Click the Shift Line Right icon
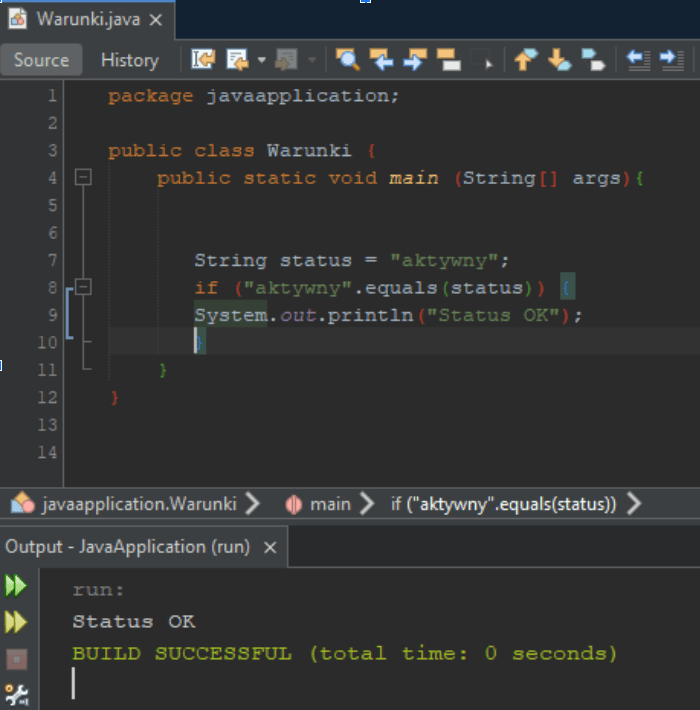 tap(671, 60)
